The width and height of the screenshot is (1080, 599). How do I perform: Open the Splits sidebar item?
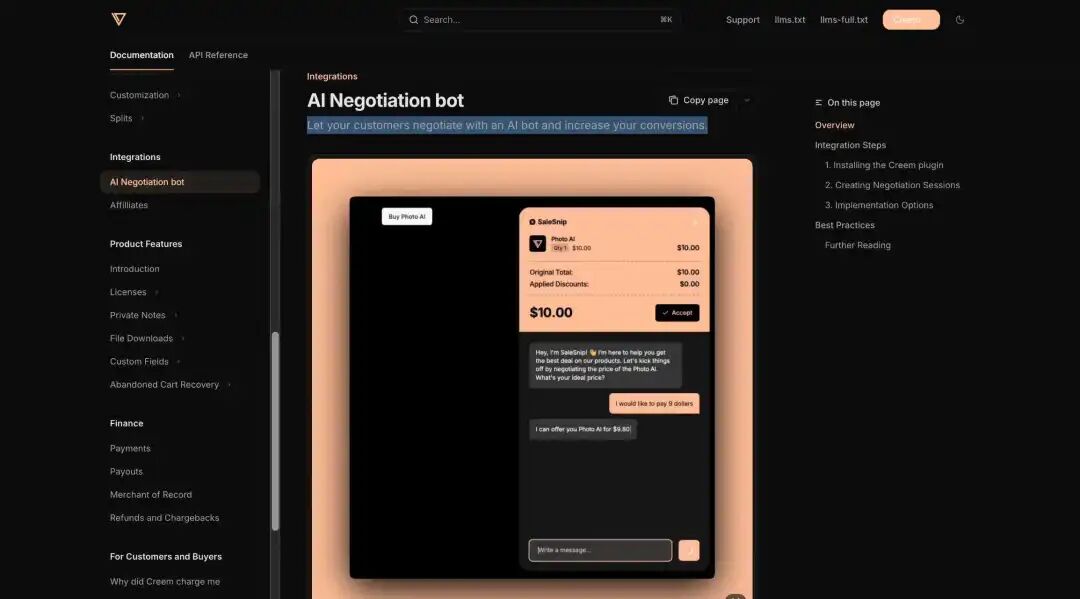pos(121,118)
